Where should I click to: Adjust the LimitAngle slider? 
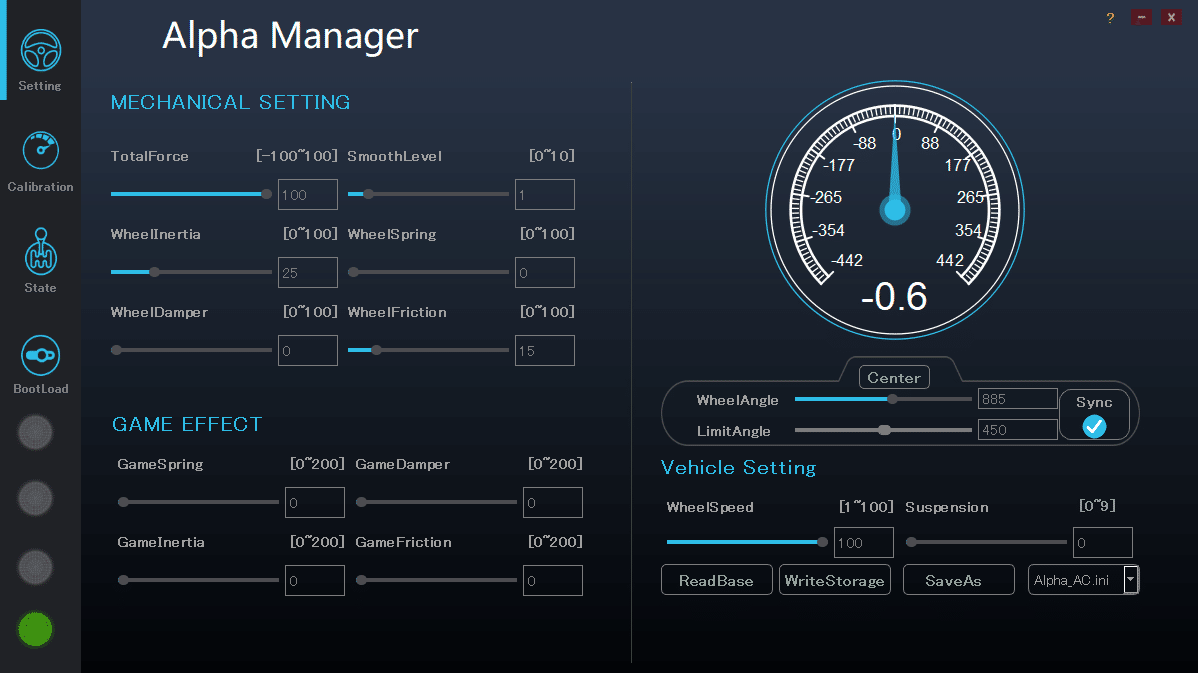pos(883,430)
